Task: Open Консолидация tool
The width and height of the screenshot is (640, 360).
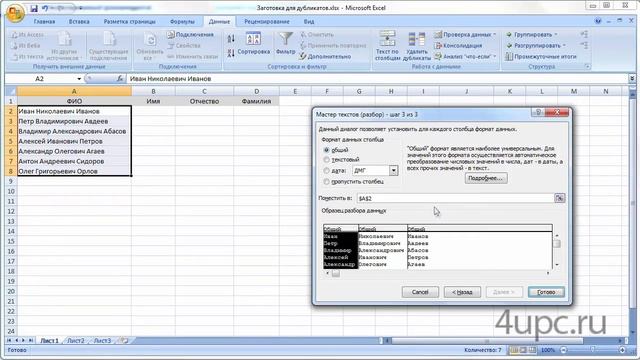Action: 458,46
